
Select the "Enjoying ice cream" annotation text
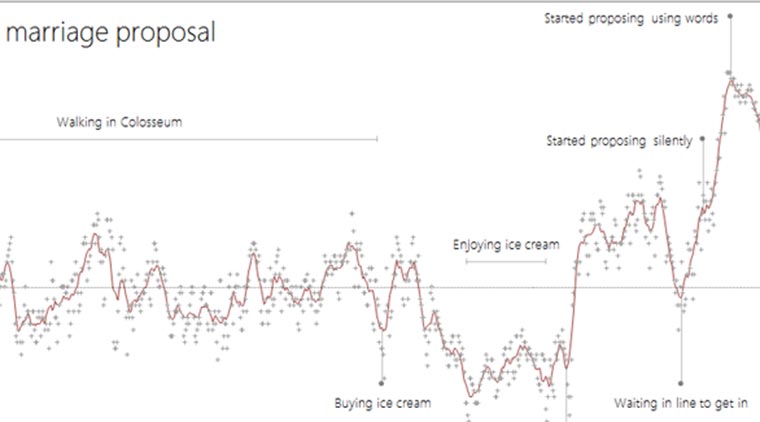tap(505, 244)
